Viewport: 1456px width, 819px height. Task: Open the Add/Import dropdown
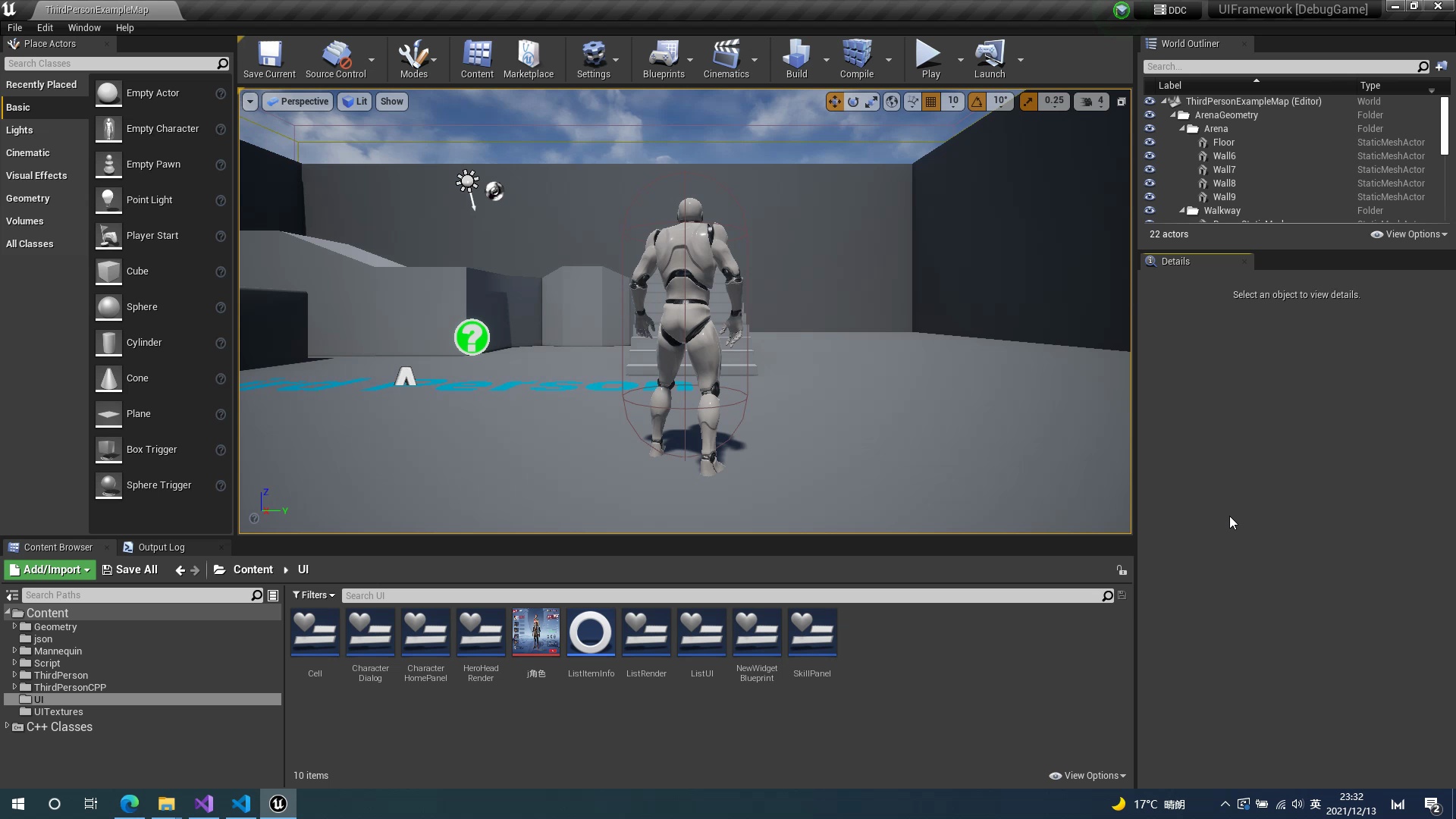pyautogui.click(x=50, y=570)
